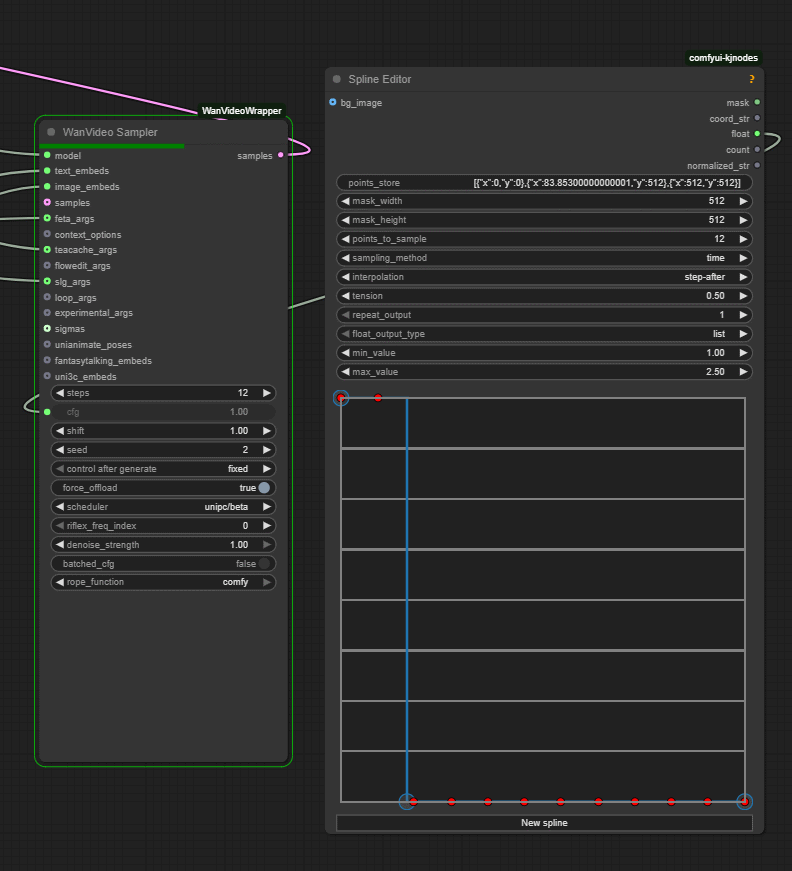Click the WanVideoWrapper badge
Screen dimensions: 792x871
pos(242,111)
